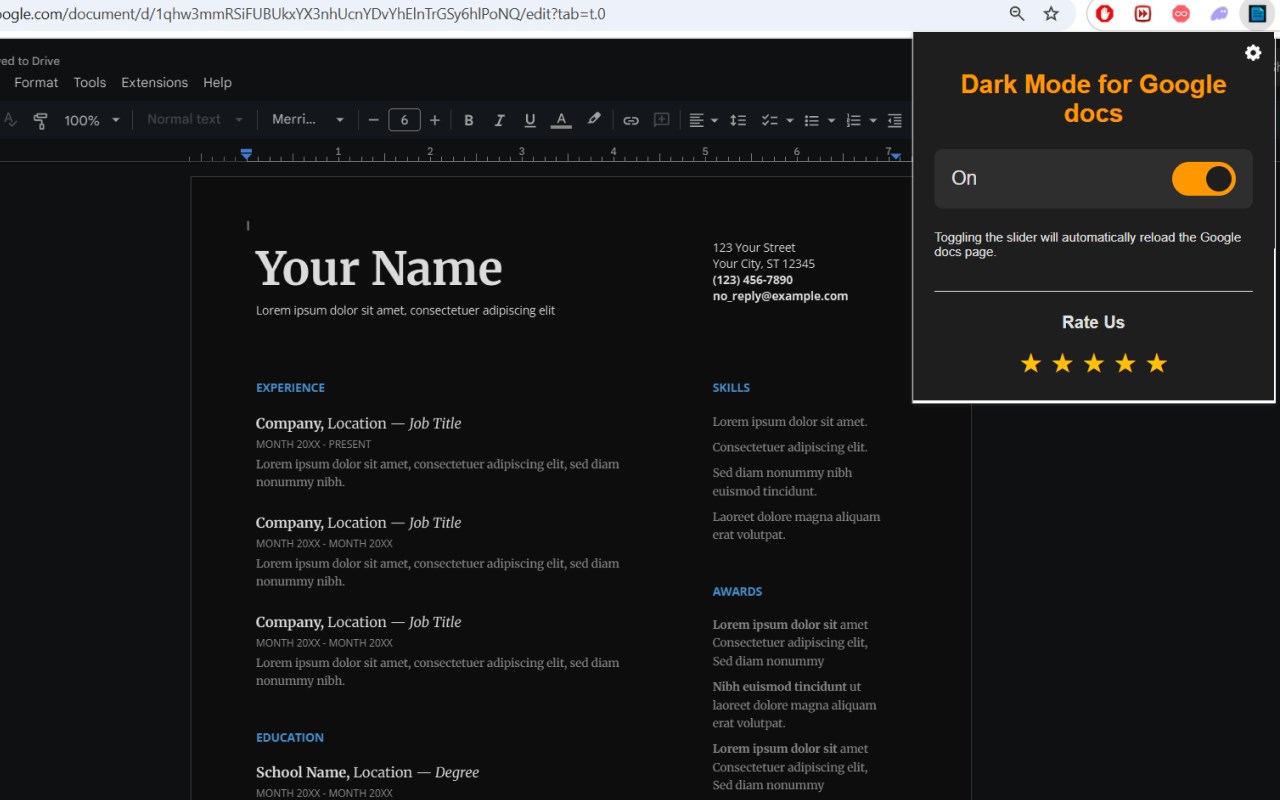1280x800 pixels.
Task: Open the 100% zoom dropdown
Action: pyautogui.click(x=91, y=120)
